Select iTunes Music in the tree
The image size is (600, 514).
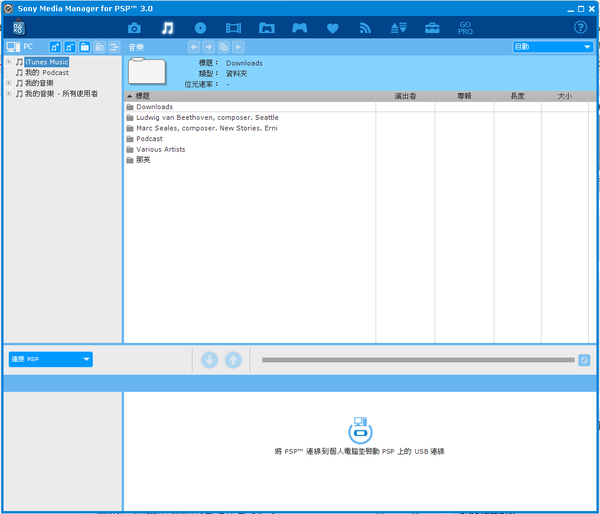tap(46, 62)
